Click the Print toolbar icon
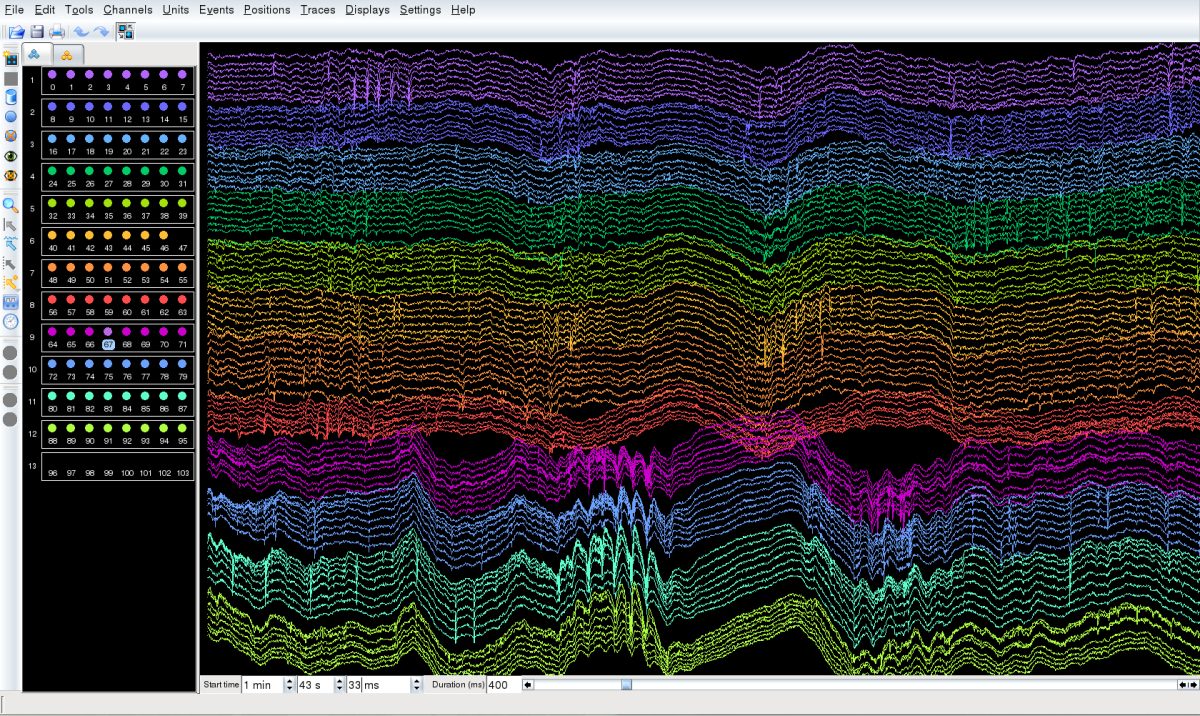 tap(57, 32)
